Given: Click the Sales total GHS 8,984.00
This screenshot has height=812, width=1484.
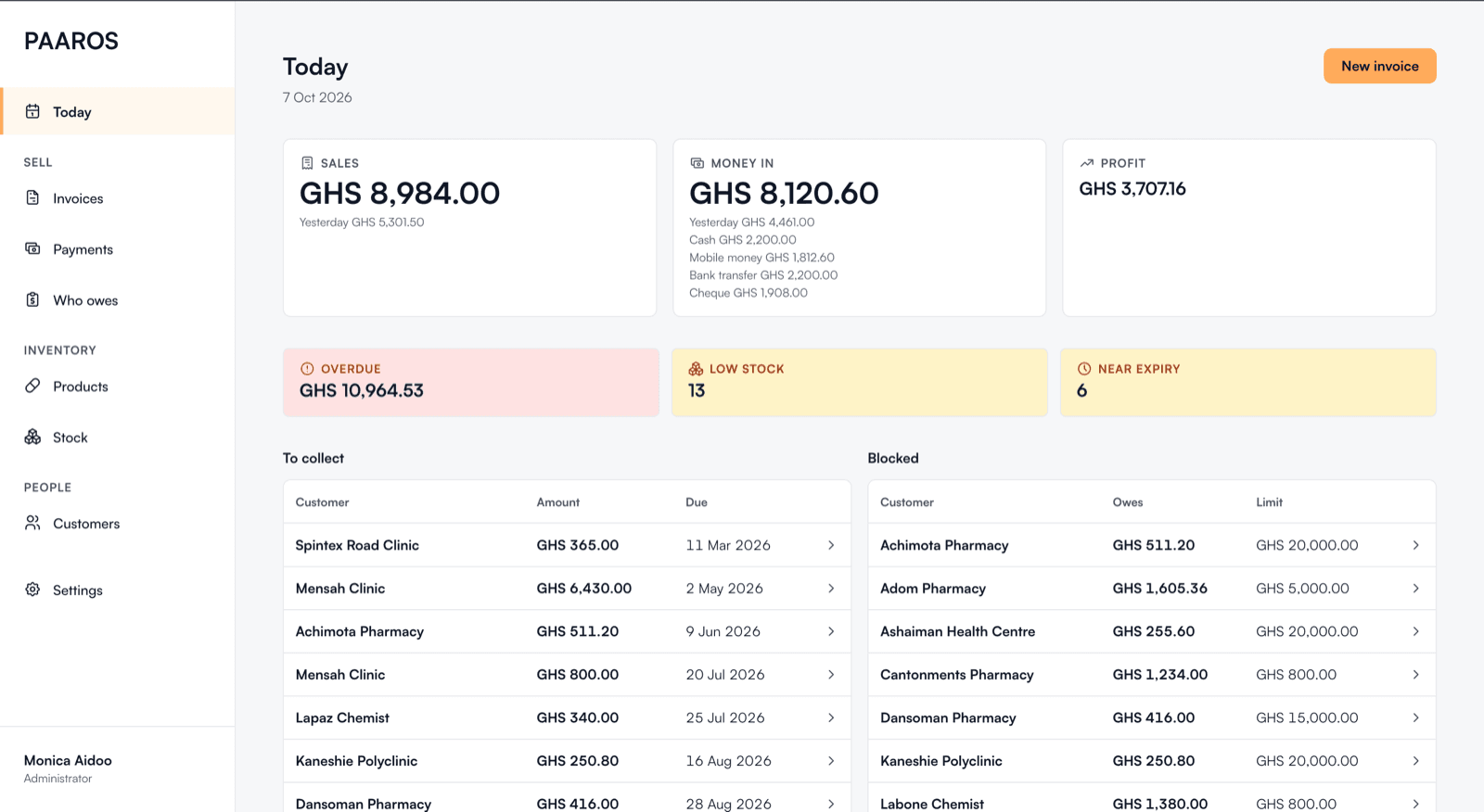Looking at the screenshot, I should coord(400,193).
